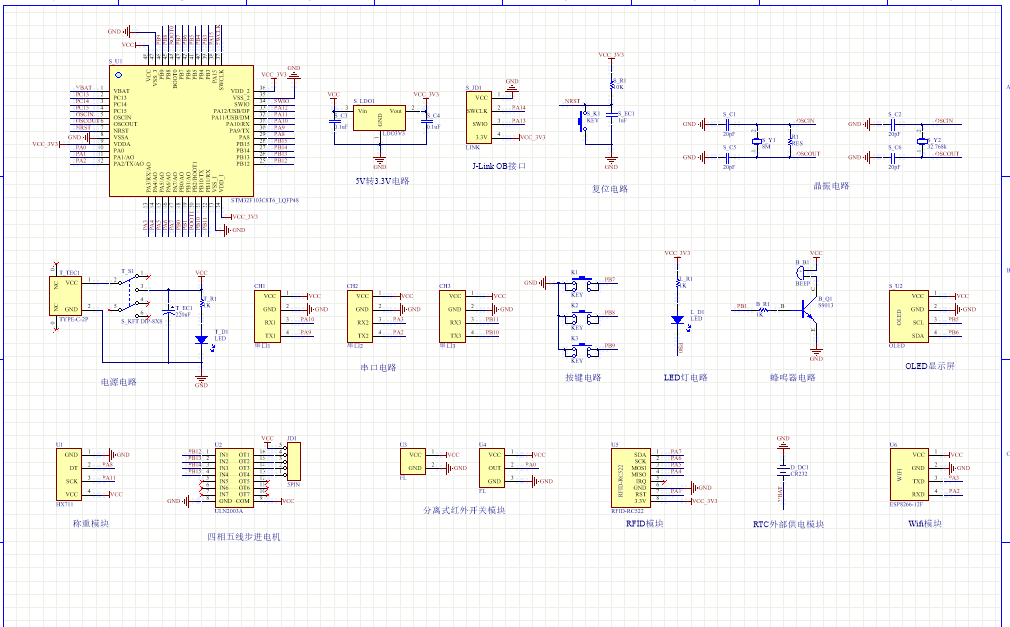The width and height of the screenshot is (1010, 627).
Task: Select the 5V转3.3V电路 caption text
Action: click(381, 182)
